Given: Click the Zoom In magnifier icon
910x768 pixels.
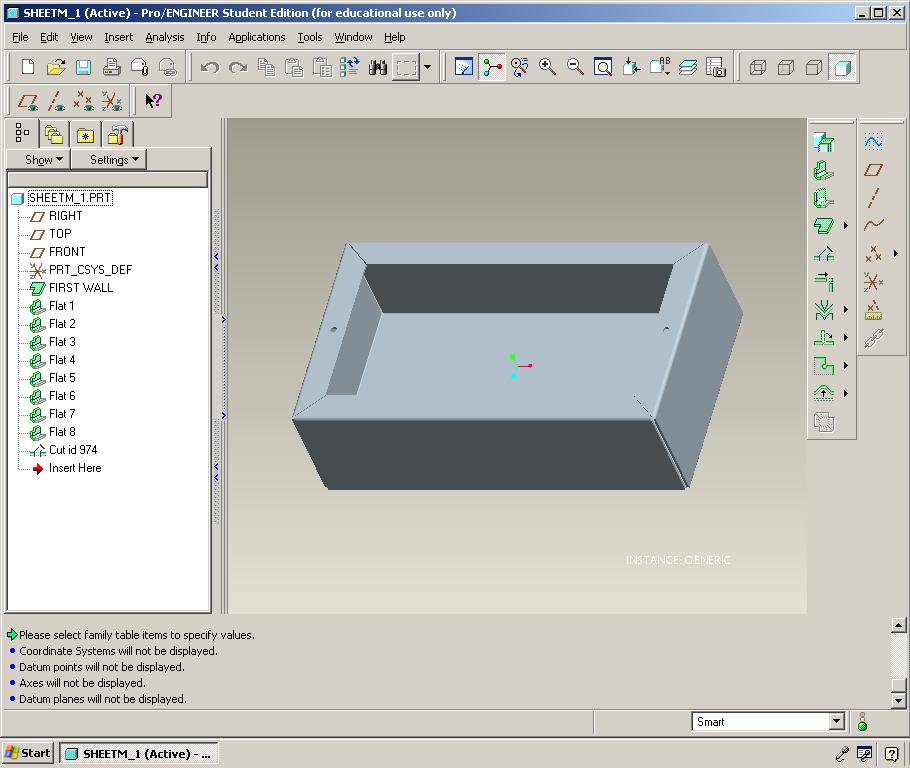Looking at the screenshot, I should (547, 67).
